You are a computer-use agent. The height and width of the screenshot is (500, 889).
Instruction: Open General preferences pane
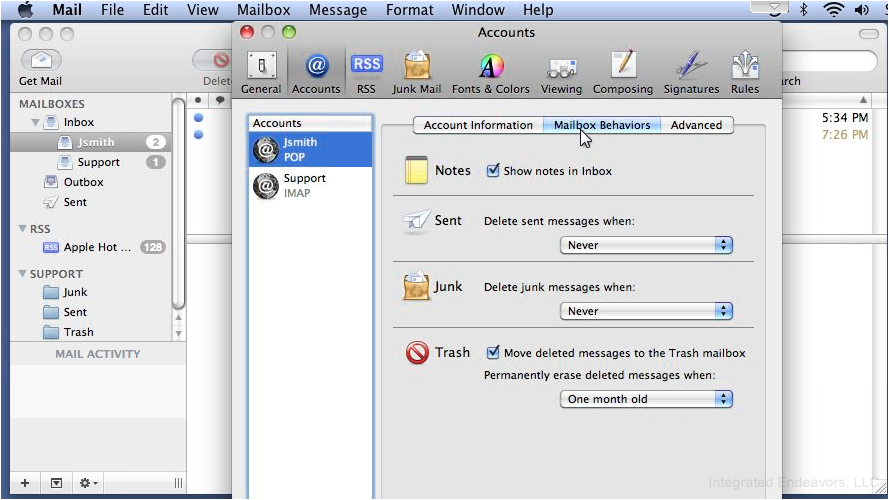click(261, 73)
